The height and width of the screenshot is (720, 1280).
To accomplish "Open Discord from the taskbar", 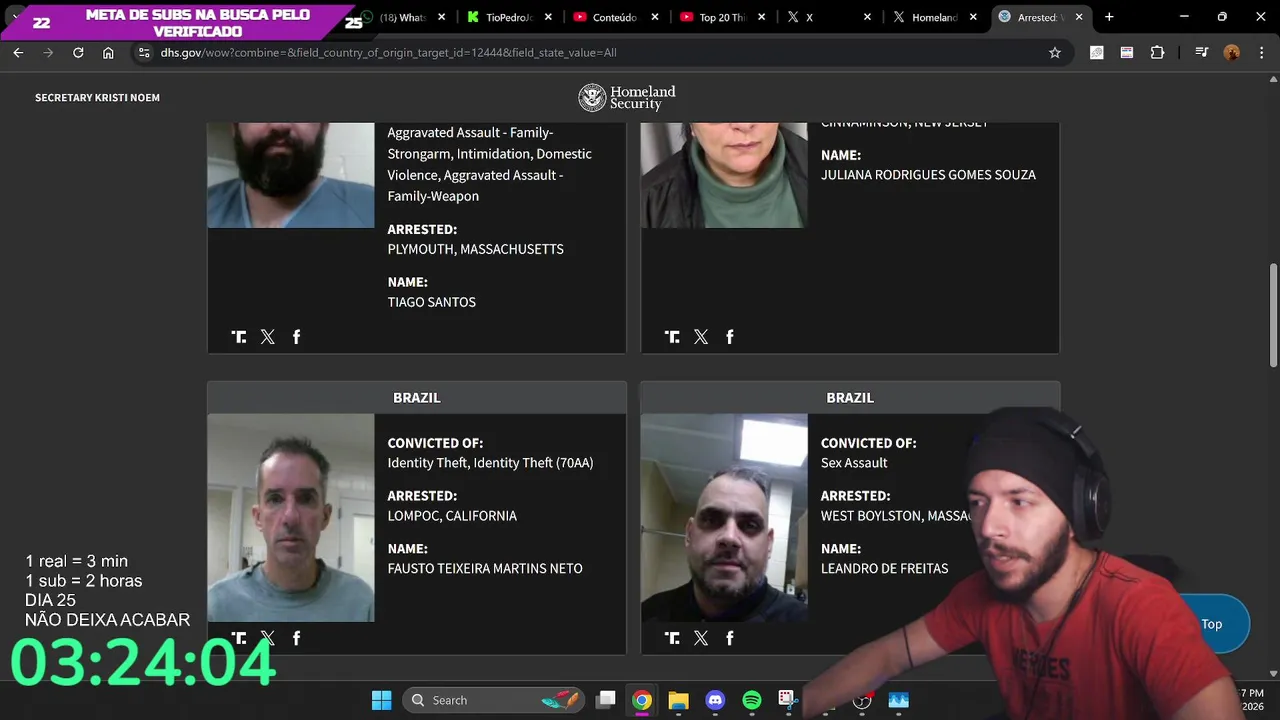I will [x=715, y=700].
